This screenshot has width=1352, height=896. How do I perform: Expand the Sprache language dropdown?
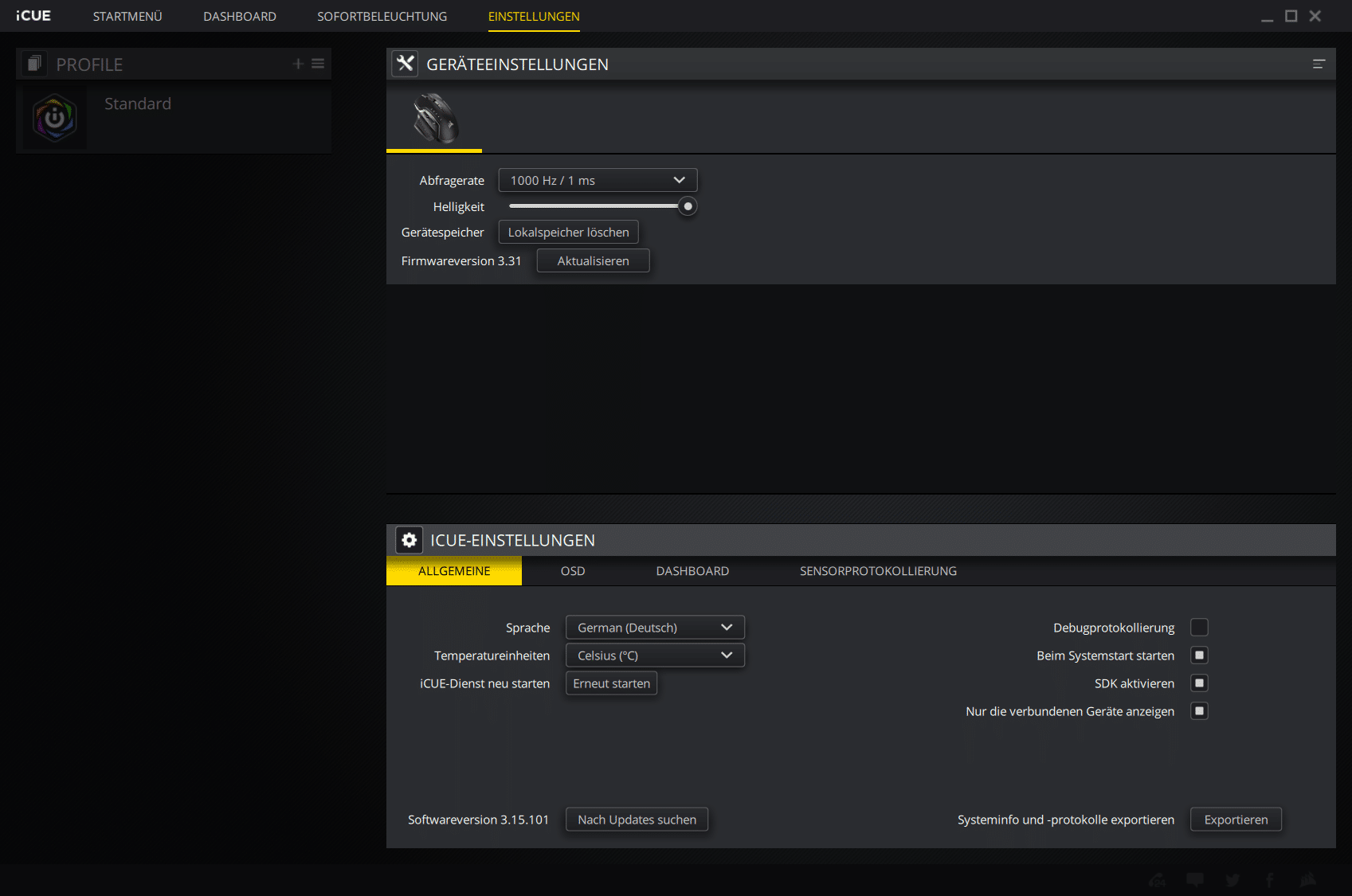pos(655,628)
